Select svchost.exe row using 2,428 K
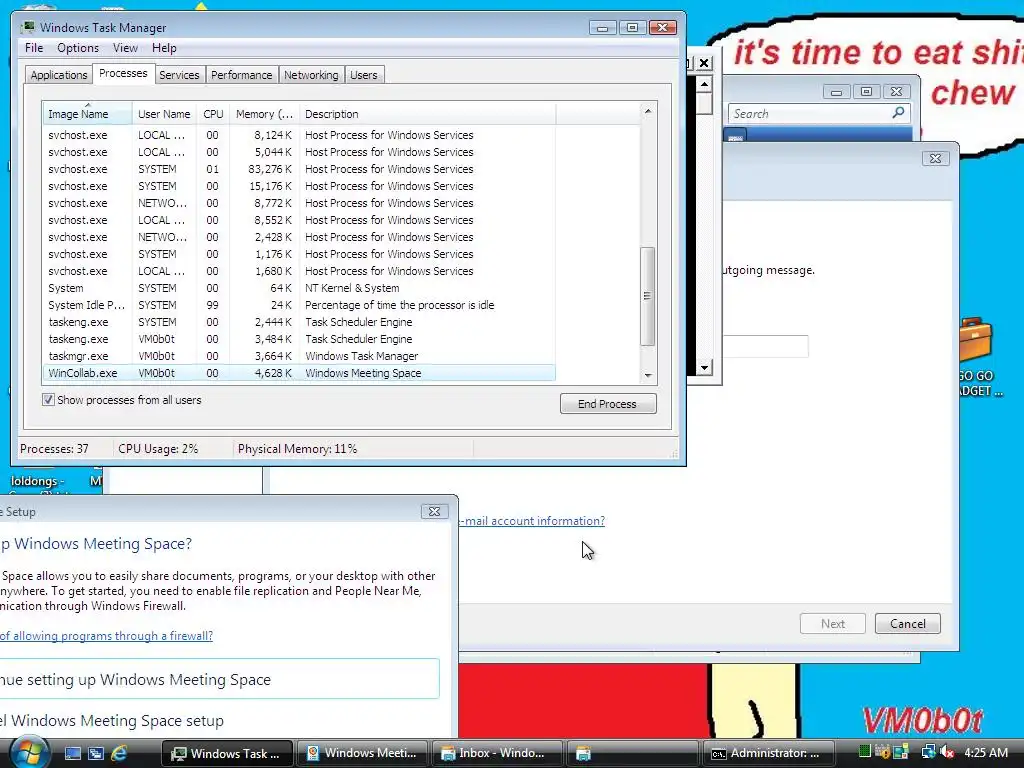Viewport: 1024px width, 768px height. [299, 237]
